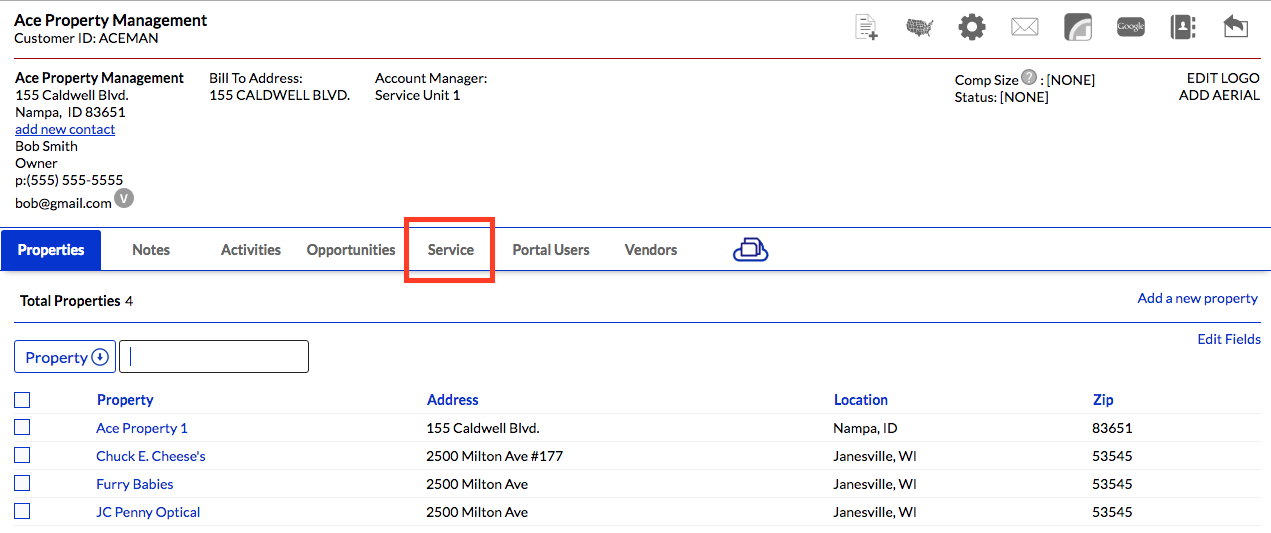Check the Chuck E. Cheese's row checkbox
Viewport: 1271px width, 533px height.
coord(22,455)
